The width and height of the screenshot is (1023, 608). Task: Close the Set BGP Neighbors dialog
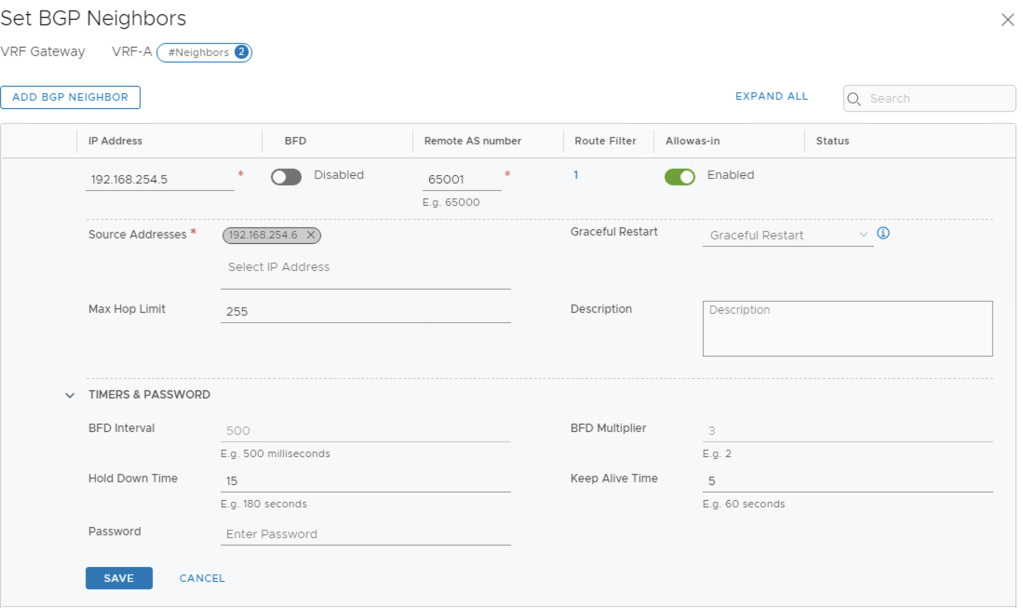pos(1007,20)
